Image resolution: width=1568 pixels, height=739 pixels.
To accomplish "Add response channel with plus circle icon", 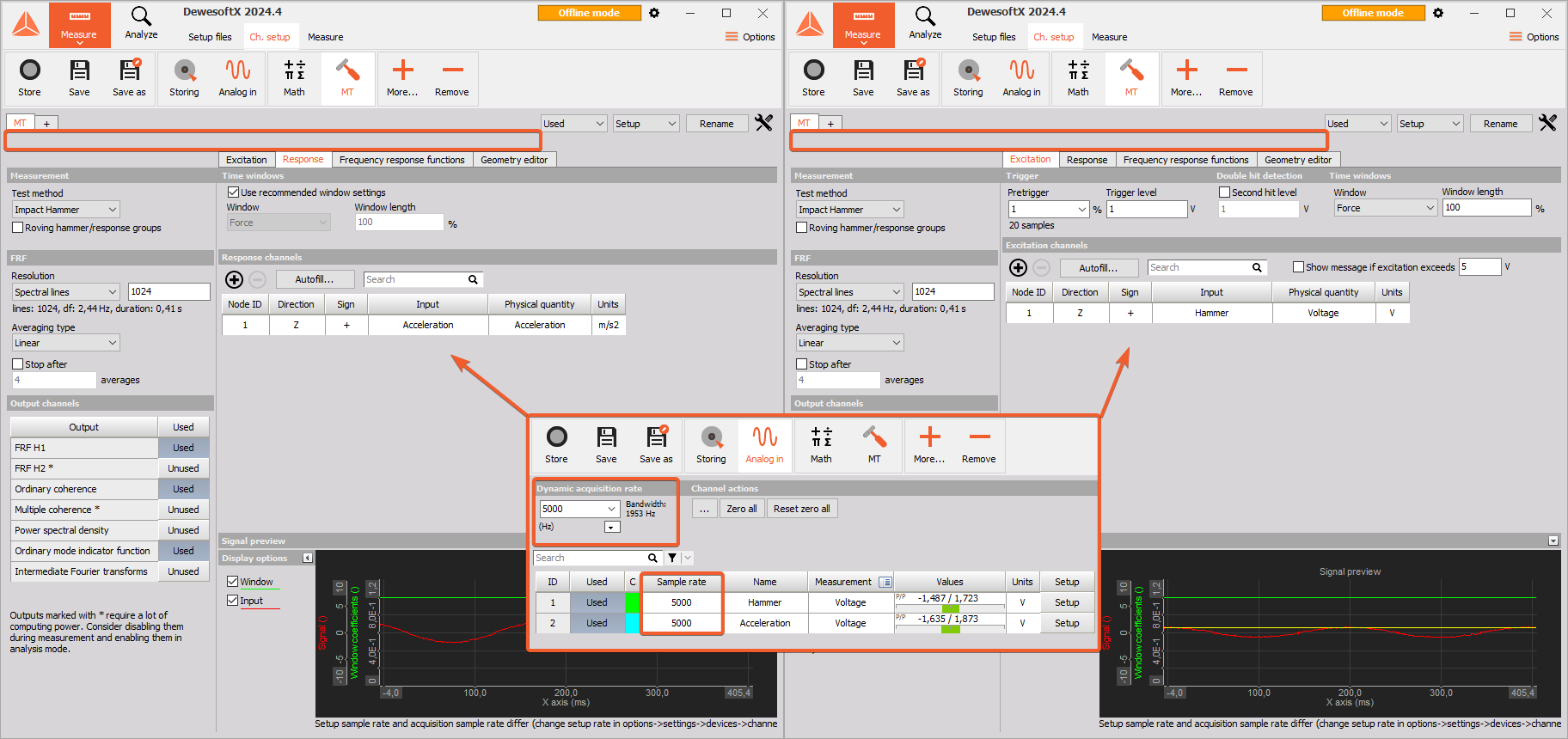I will coord(234,279).
